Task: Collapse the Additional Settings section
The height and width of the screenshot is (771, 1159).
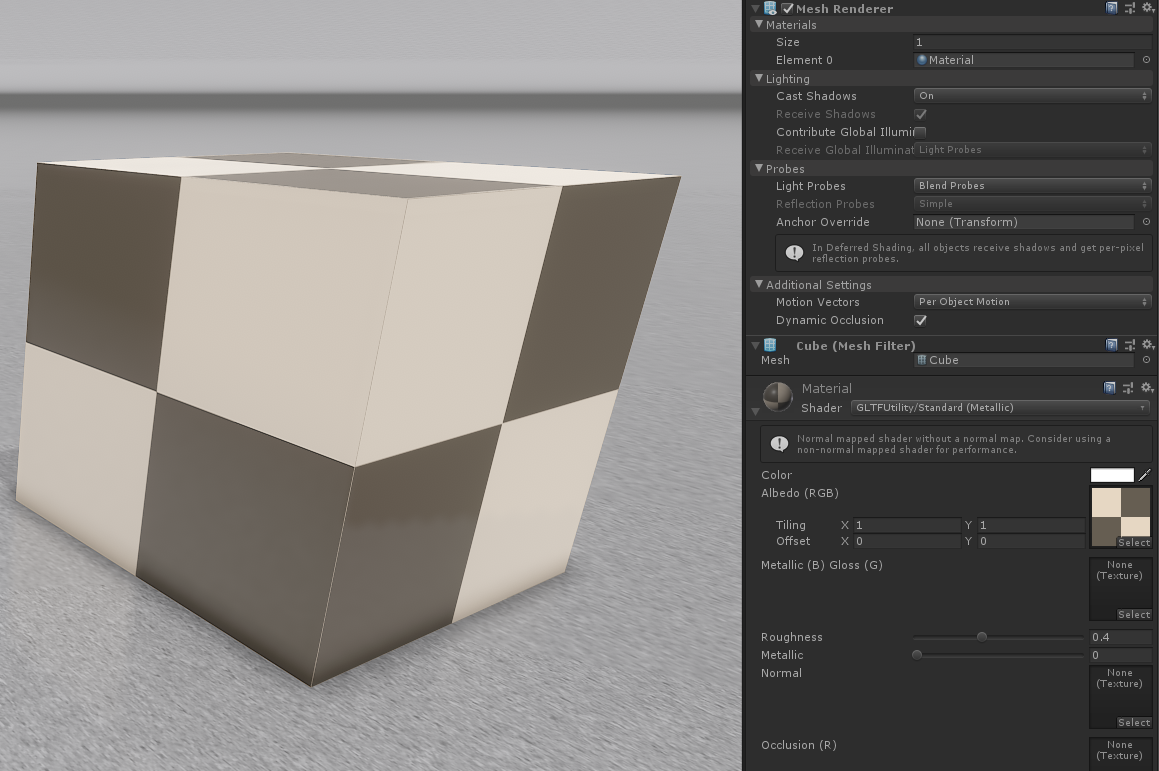Action: (x=759, y=284)
